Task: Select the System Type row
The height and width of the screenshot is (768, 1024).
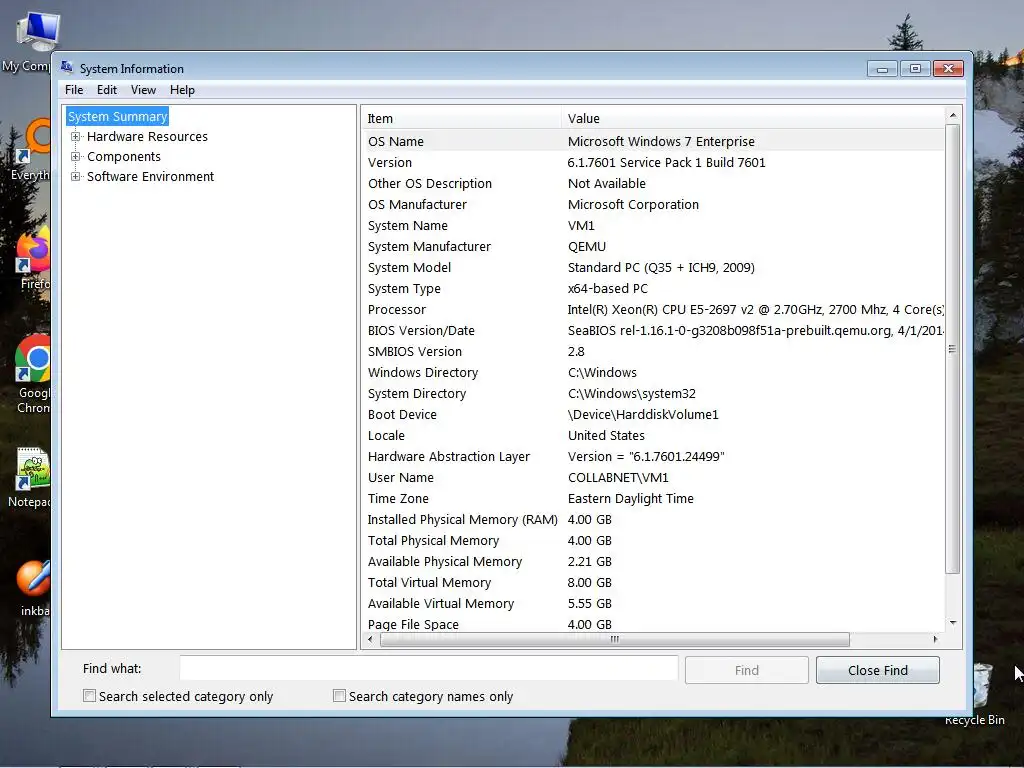Action: 653,288
